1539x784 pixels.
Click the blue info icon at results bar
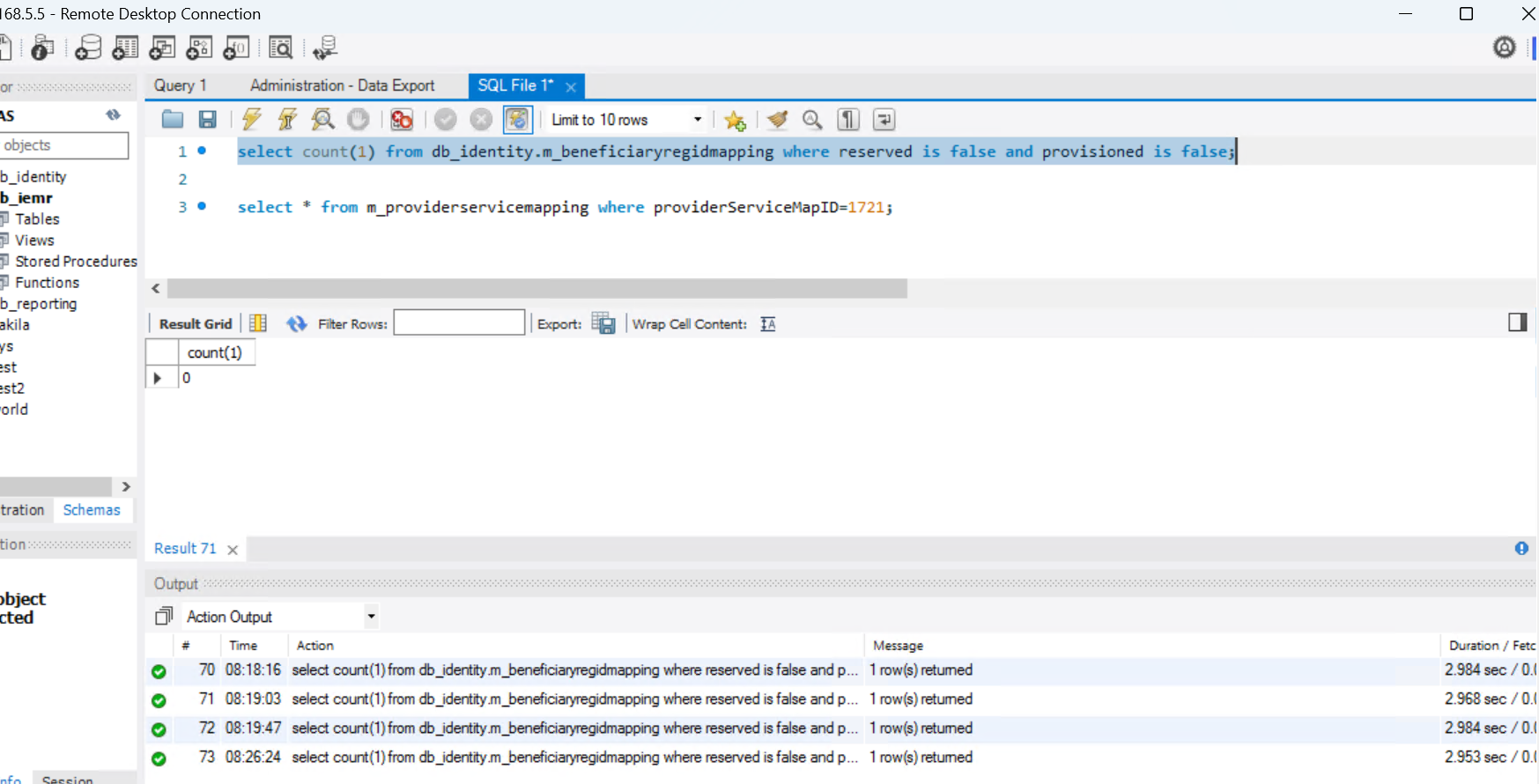point(1521,548)
